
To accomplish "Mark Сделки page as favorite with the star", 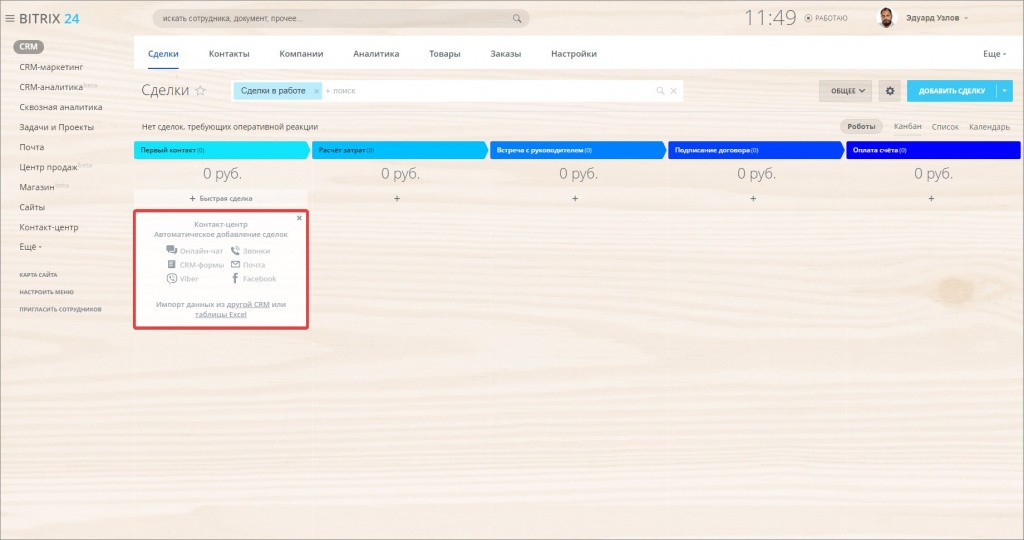I will [200, 91].
